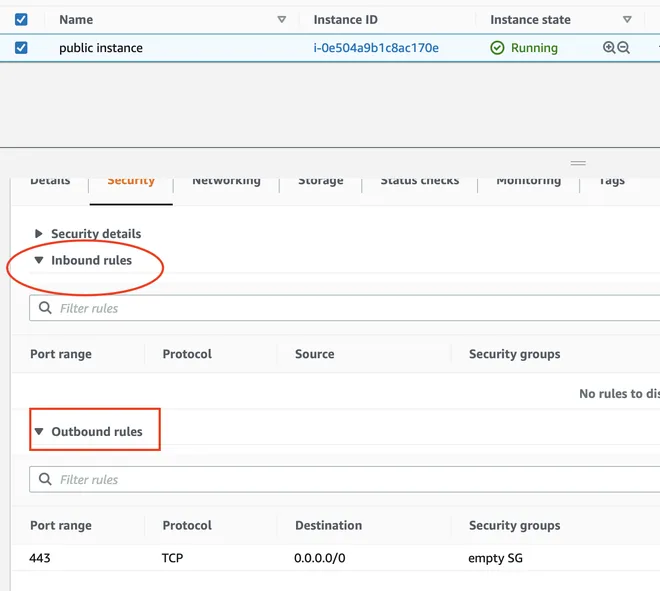This screenshot has width=660, height=591.
Task: Open the Networking tab
Action: pyautogui.click(x=226, y=181)
